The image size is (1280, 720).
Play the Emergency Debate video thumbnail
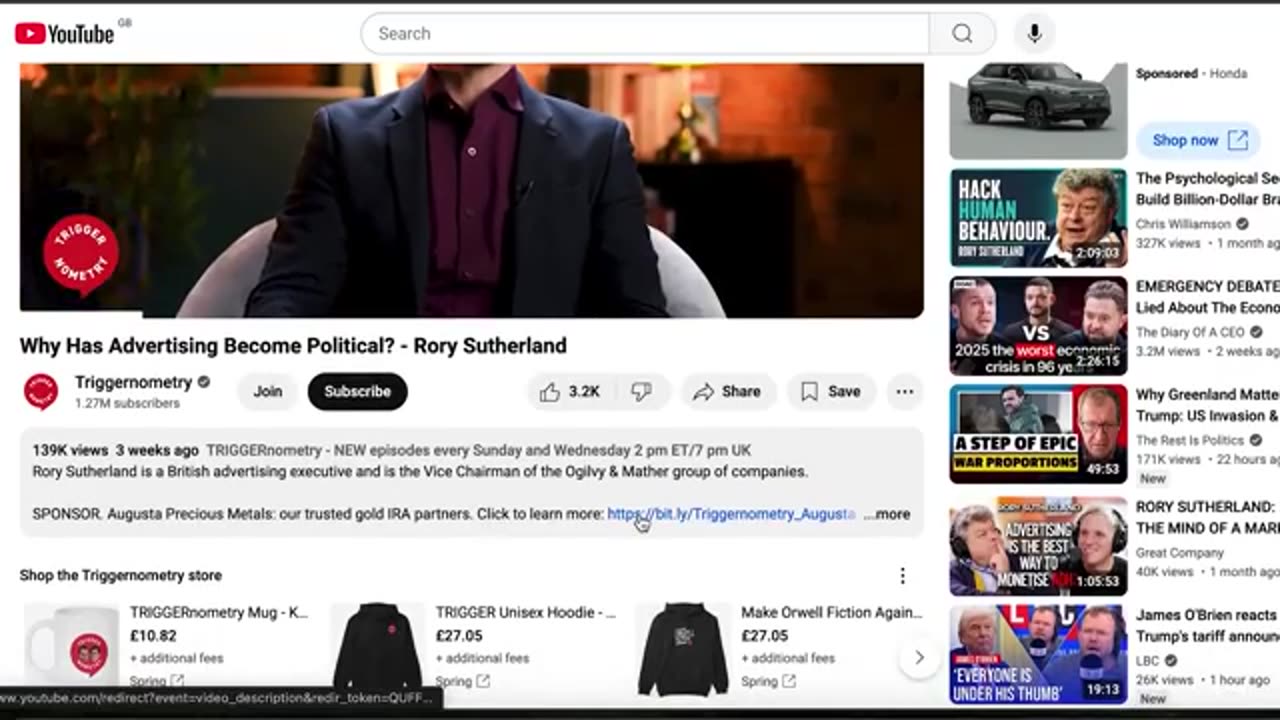pyautogui.click(x=1038, y=326)
